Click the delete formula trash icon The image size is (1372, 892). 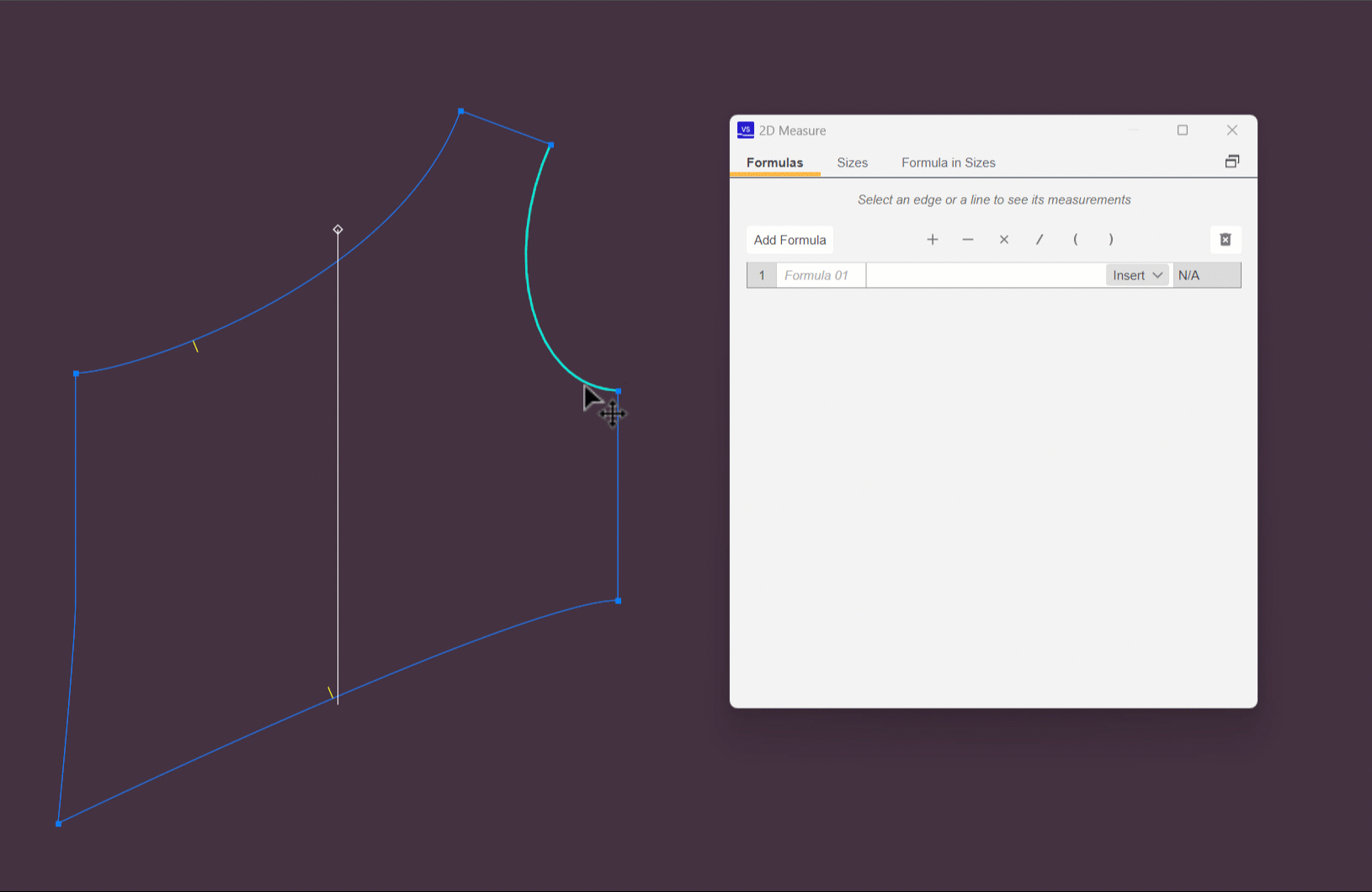1226,240
